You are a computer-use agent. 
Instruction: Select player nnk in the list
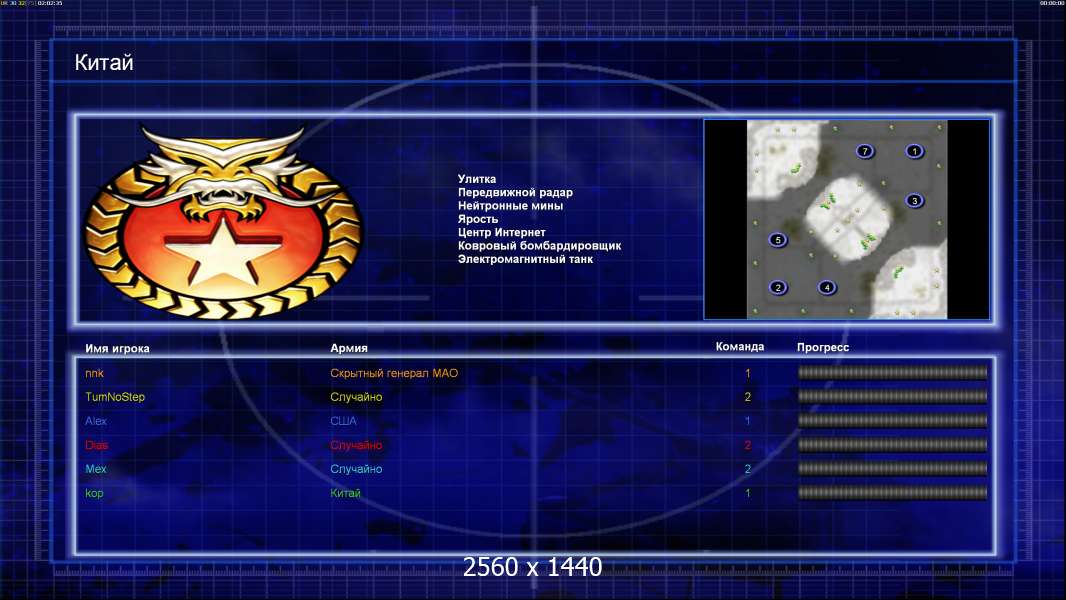(94, 373)
